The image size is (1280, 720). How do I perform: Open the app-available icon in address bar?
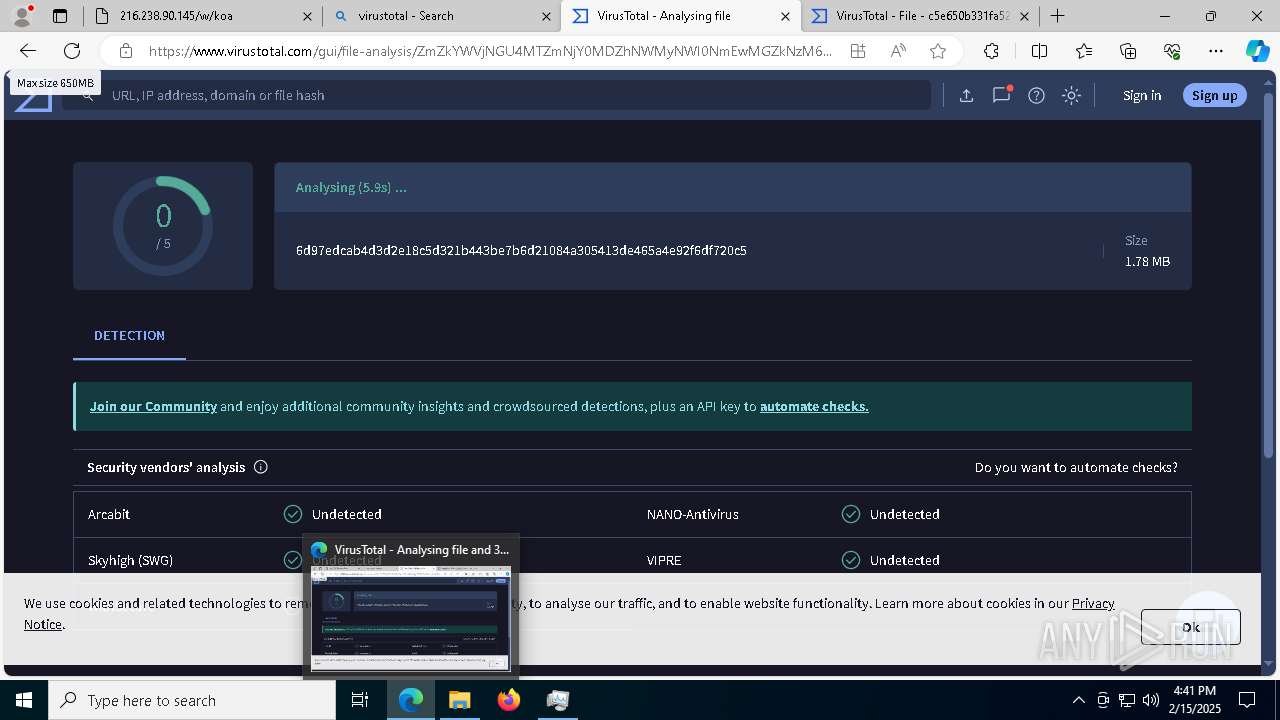[x=858, y=51]
